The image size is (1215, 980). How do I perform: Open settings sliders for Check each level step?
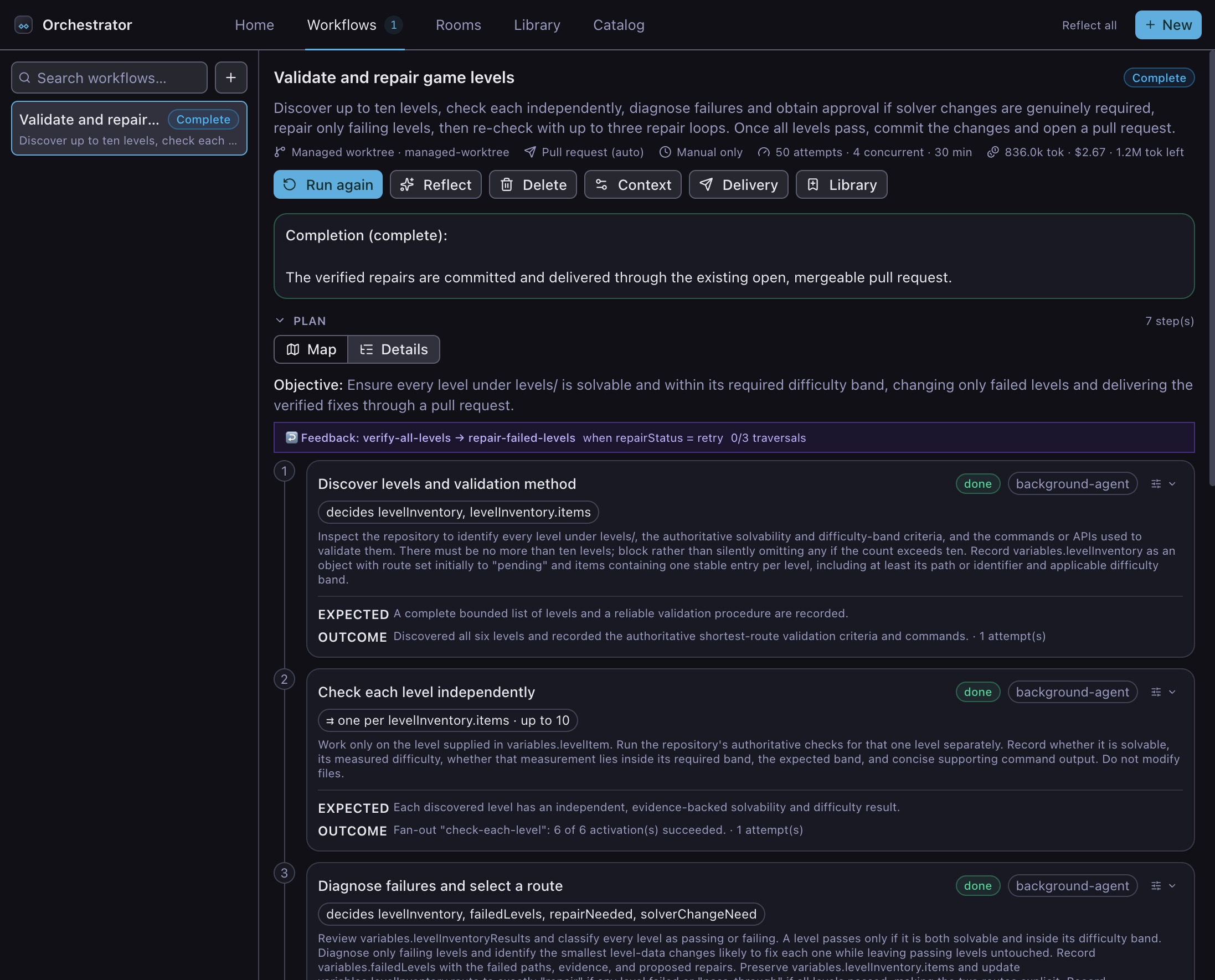[1156, 692]
